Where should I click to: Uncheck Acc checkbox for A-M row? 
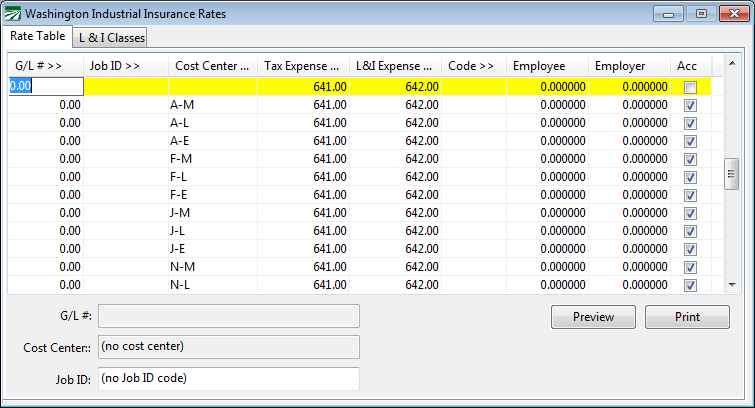(x=690, y=105)
